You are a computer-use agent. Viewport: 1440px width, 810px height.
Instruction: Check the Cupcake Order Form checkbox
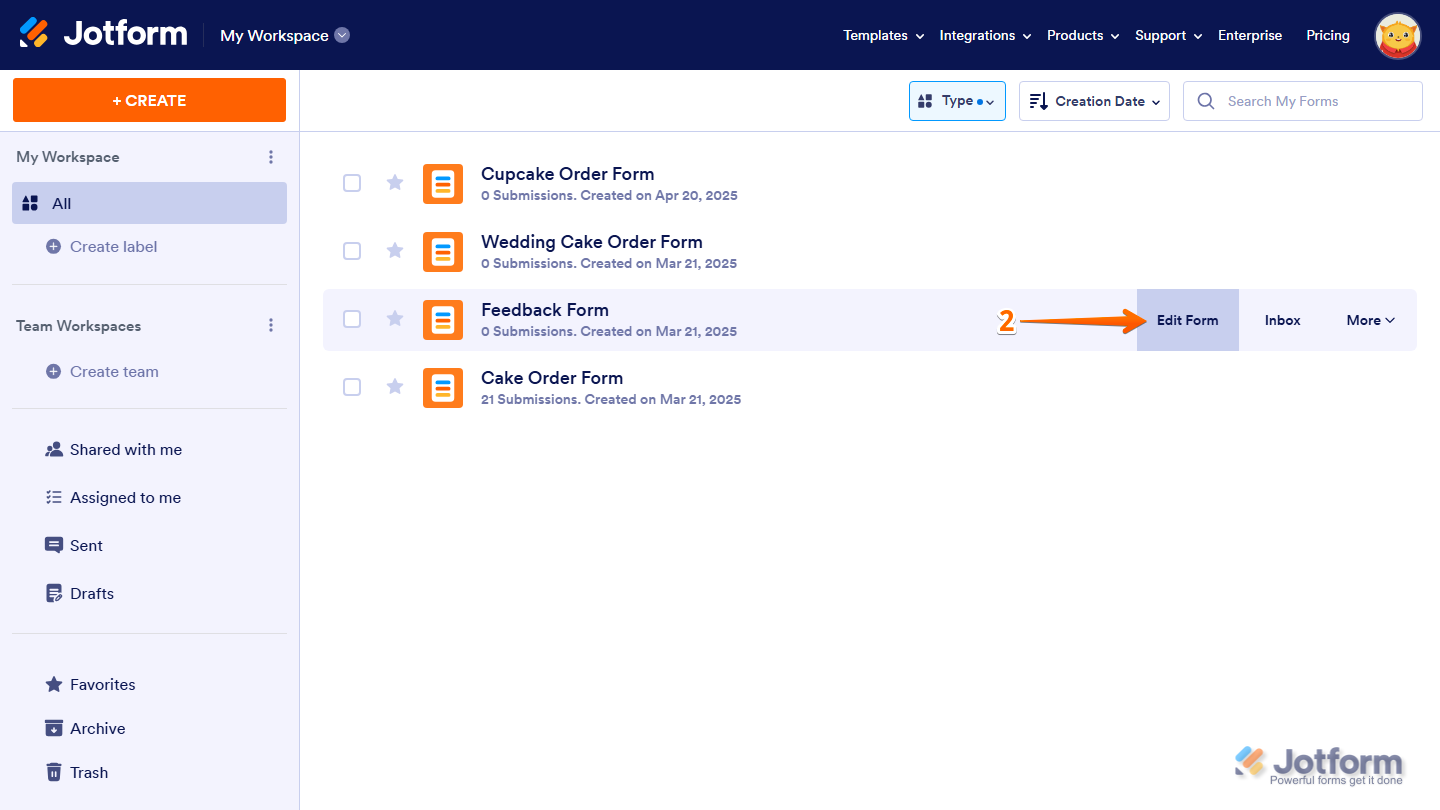[x=352, y=183]
